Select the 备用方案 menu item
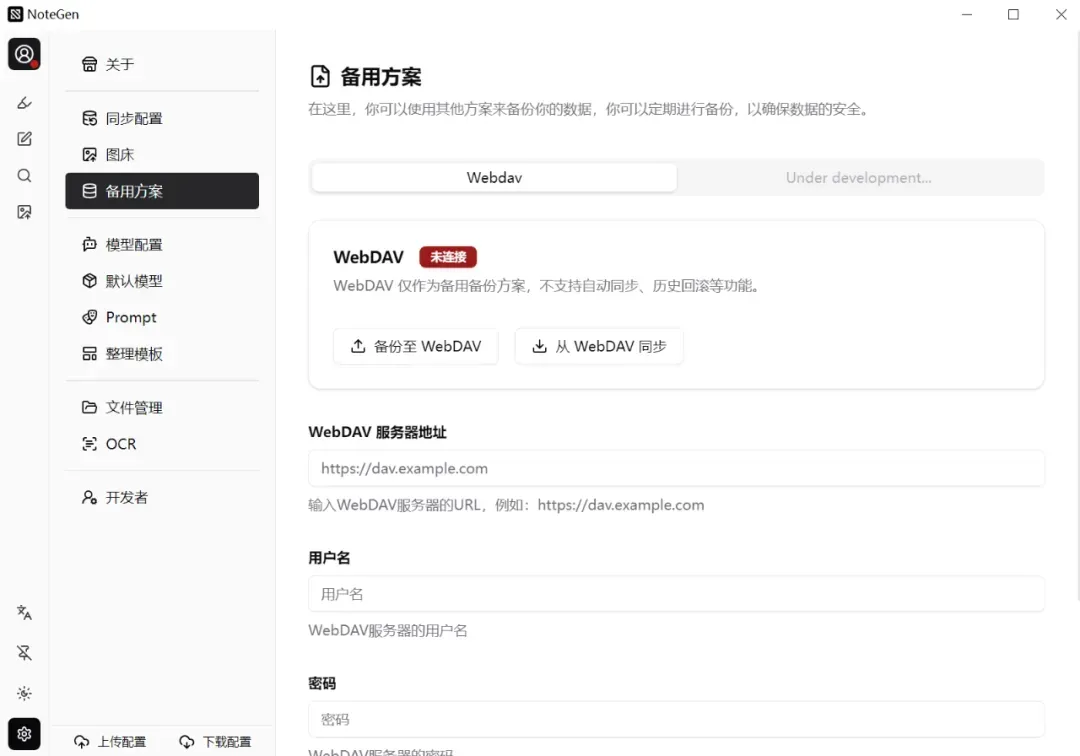Screen dimensions: 1080x756 click(162, 191)
